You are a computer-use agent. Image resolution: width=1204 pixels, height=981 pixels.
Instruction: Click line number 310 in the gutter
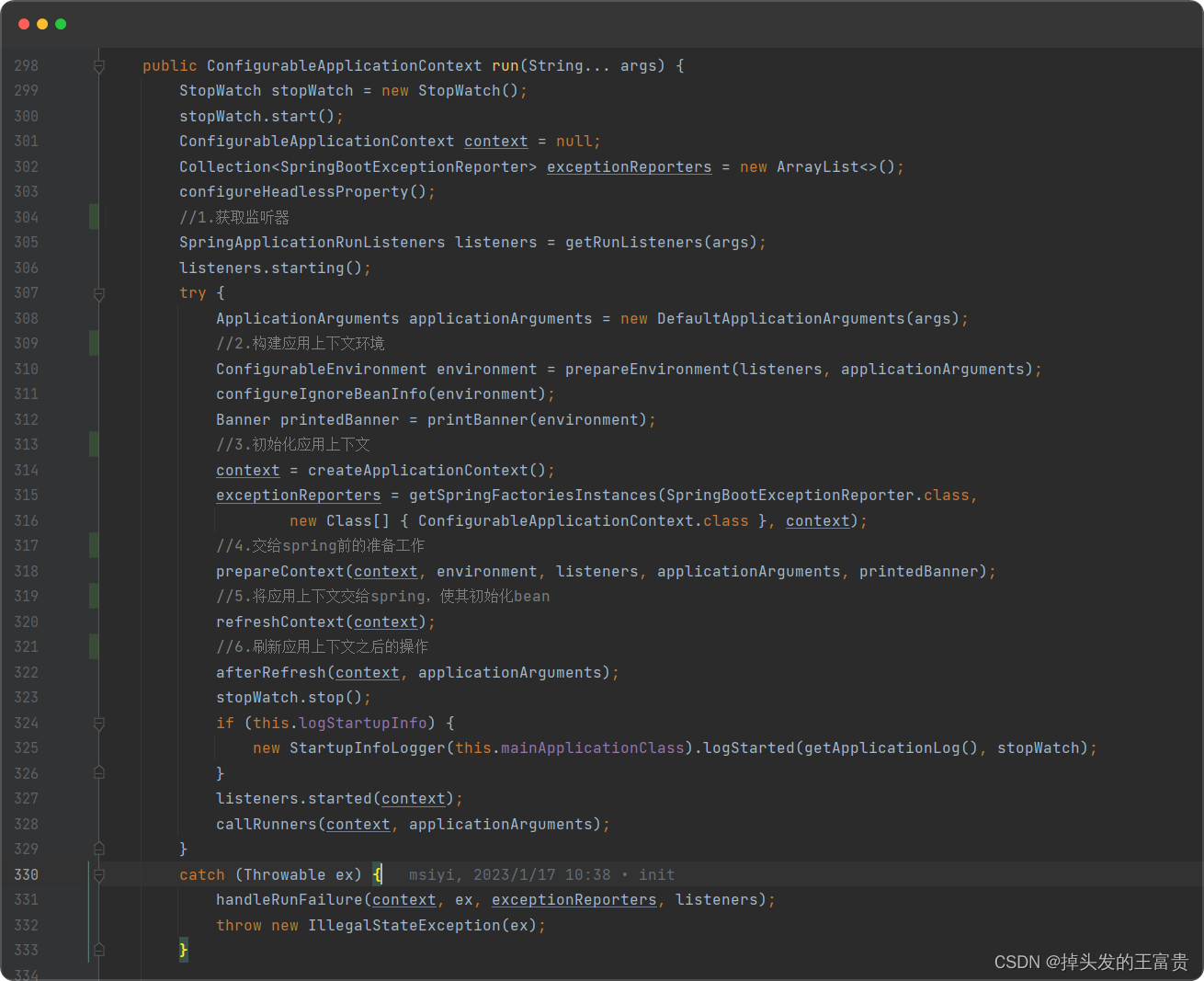coord(27,370)
